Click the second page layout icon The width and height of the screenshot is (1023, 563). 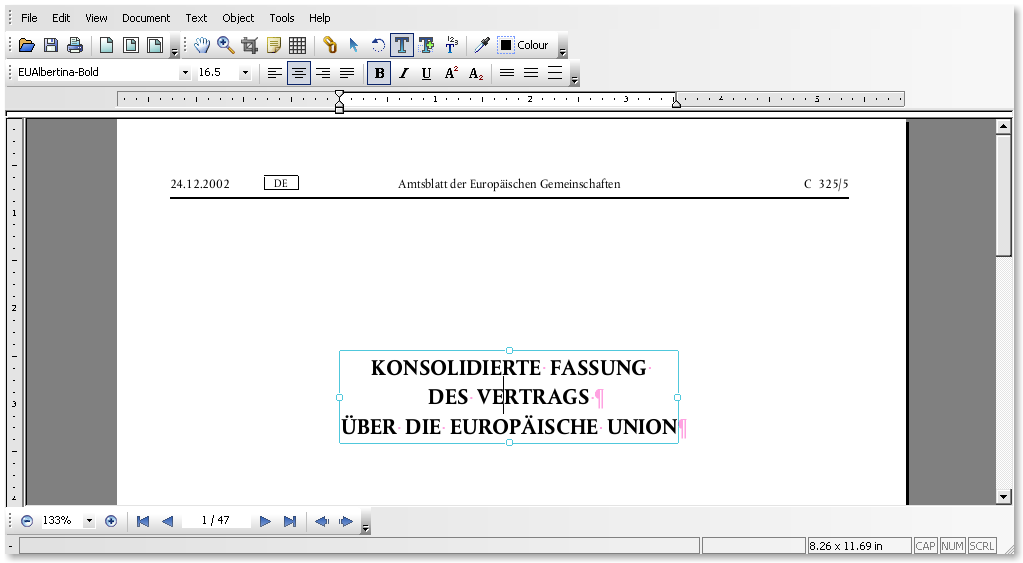click(130, 45)
